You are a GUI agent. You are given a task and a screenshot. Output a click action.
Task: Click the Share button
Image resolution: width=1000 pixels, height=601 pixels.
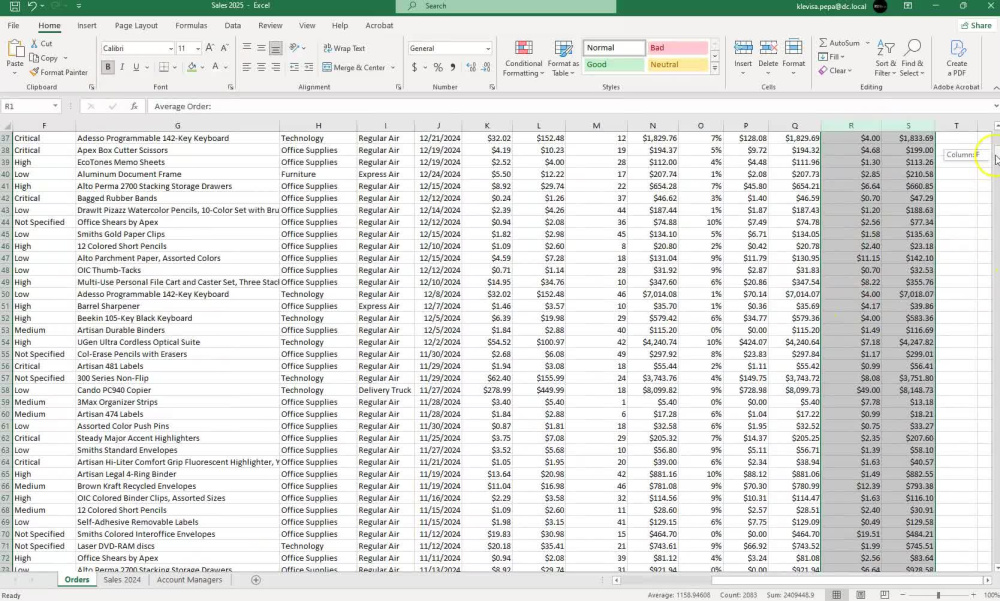point(976,26)
